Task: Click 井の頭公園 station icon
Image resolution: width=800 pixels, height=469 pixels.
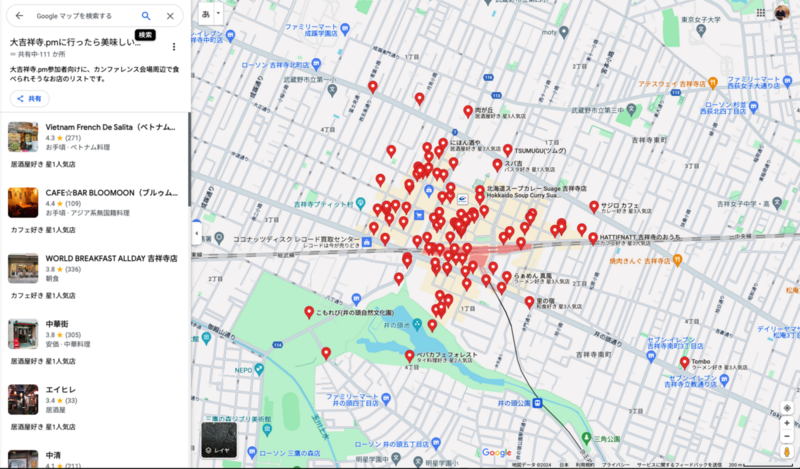Action: pyautogui.click(x=537, y=403)
